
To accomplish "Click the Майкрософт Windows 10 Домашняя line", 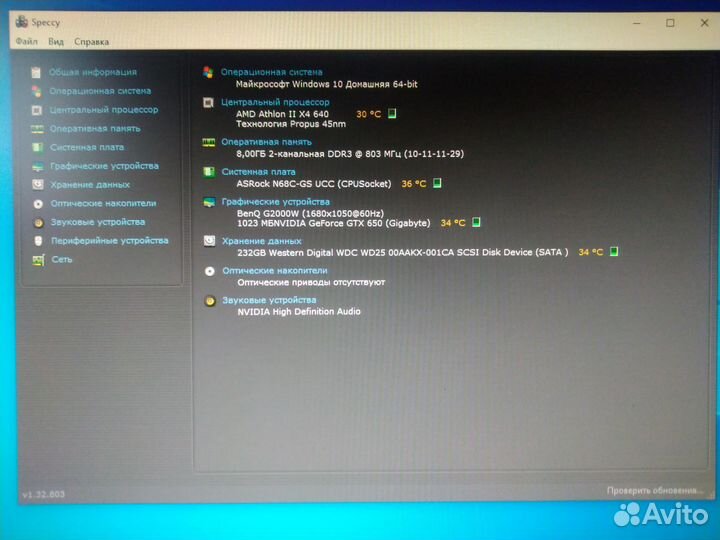I will pos(326,84).
